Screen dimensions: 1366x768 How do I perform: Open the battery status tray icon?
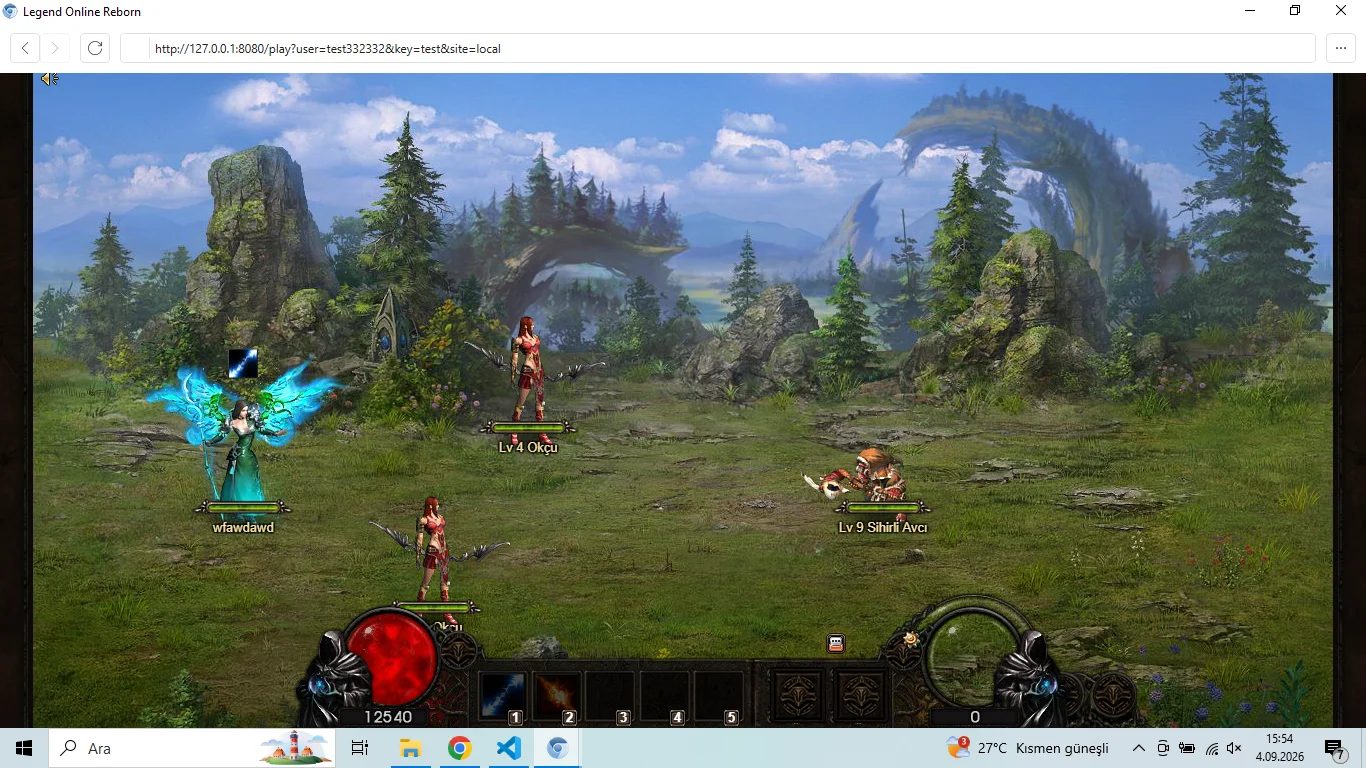tap(1187, 748)
